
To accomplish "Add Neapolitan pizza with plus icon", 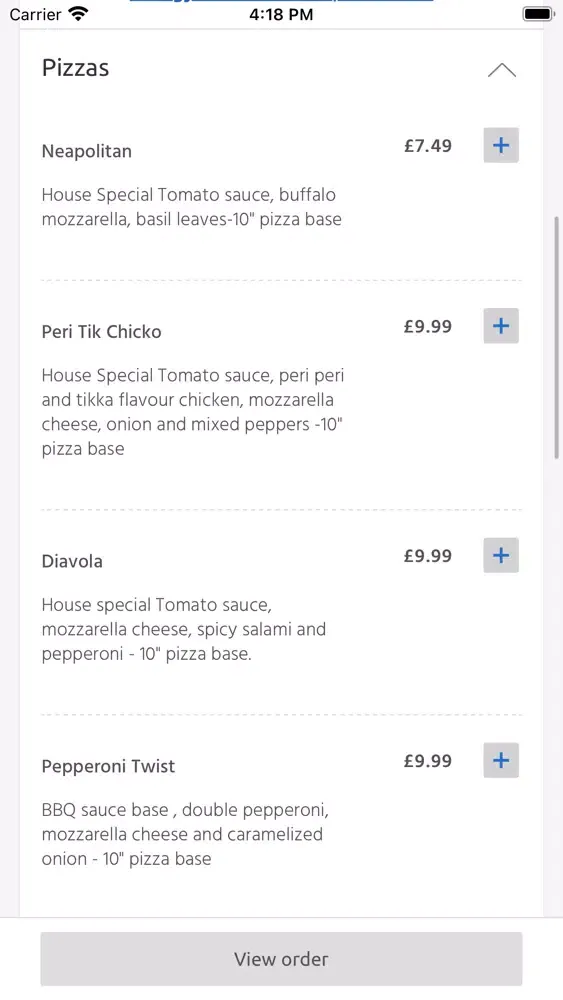I will pyautogui.click(x=501, y=145).
